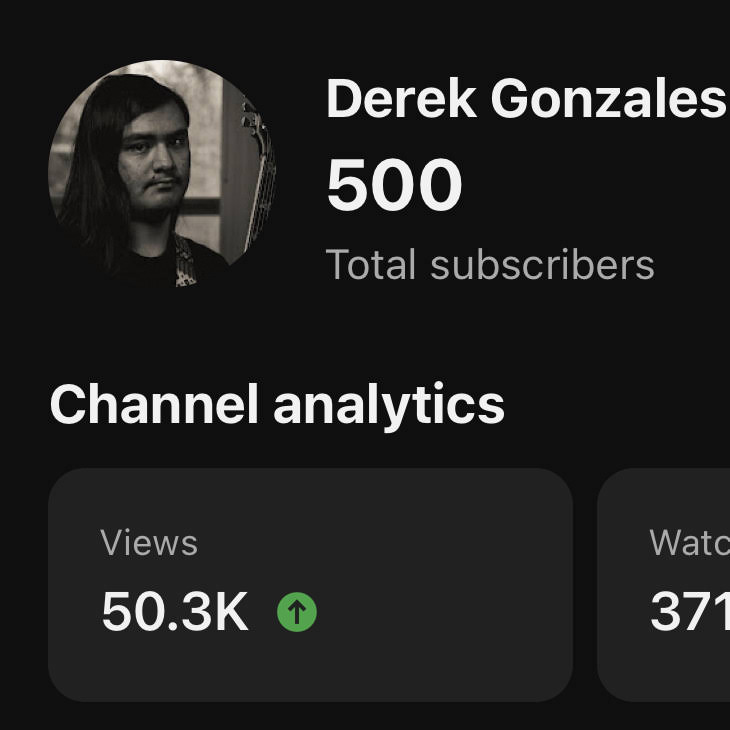Click the views increase indicator beside 50.3K
The height and width of the screenshot is (730, 730).
point(297,612)
